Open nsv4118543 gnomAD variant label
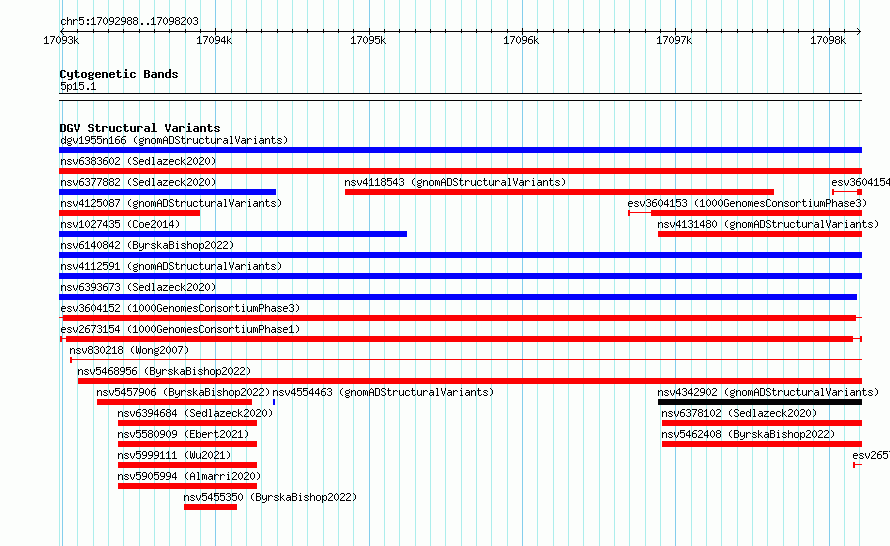This screenshot has height=546, width=890. (455, 182)
